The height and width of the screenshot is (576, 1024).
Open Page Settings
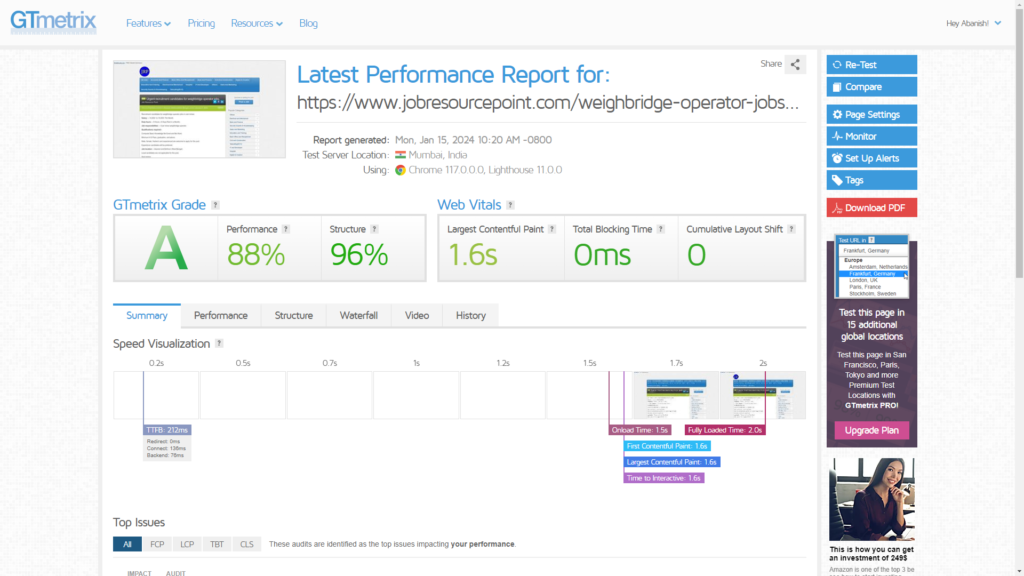[871, 114]
